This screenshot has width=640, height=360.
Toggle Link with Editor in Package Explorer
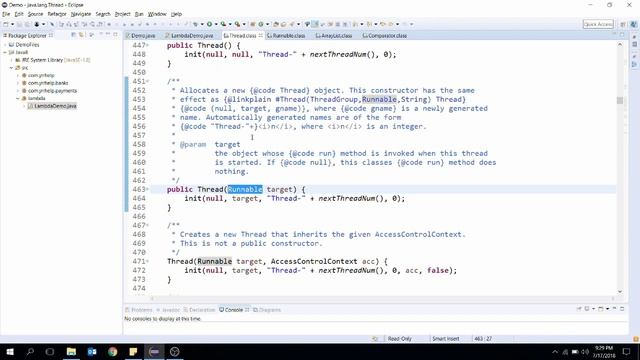point(82,35)
